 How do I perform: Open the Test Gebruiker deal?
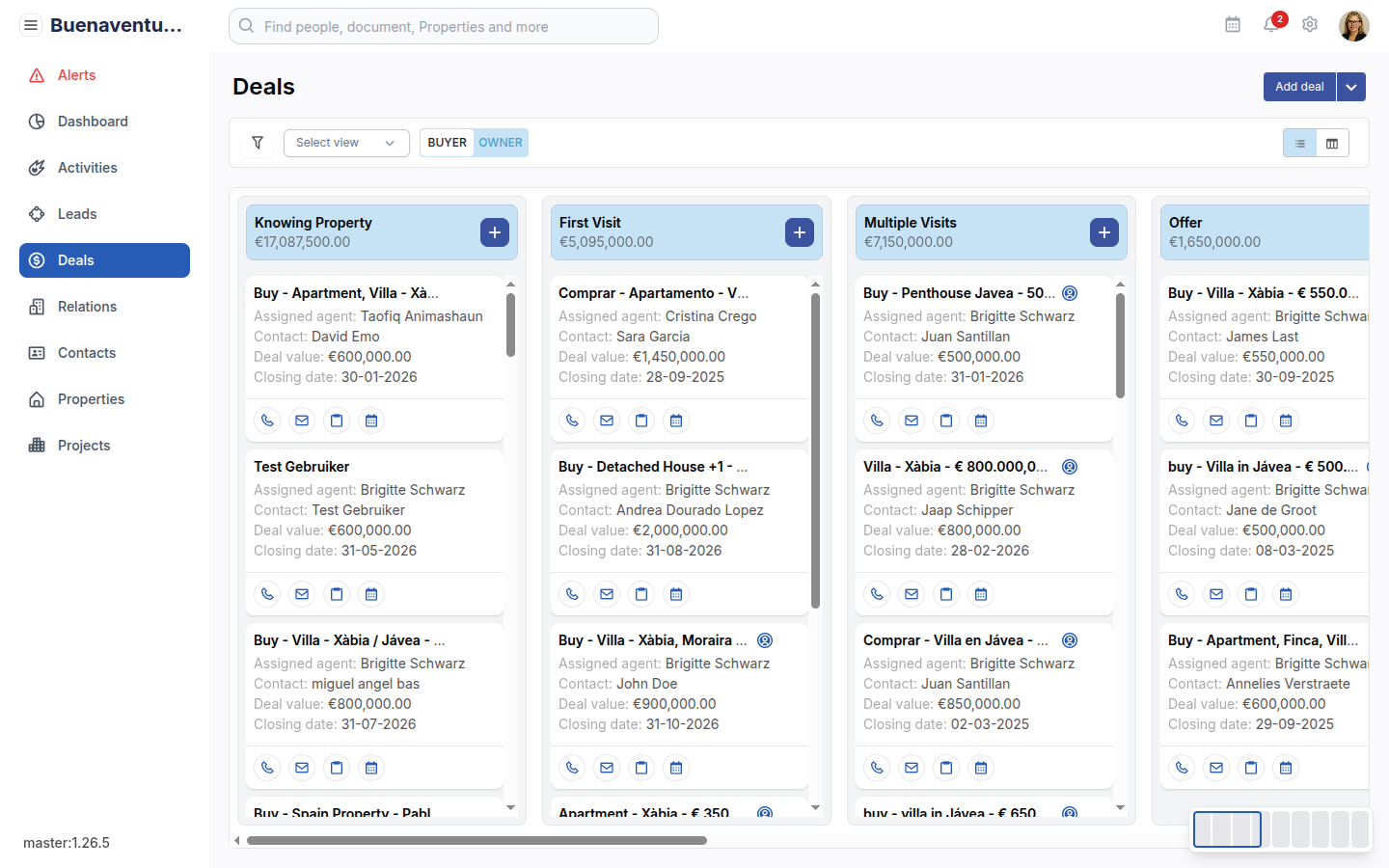click(x=302, y=467)
